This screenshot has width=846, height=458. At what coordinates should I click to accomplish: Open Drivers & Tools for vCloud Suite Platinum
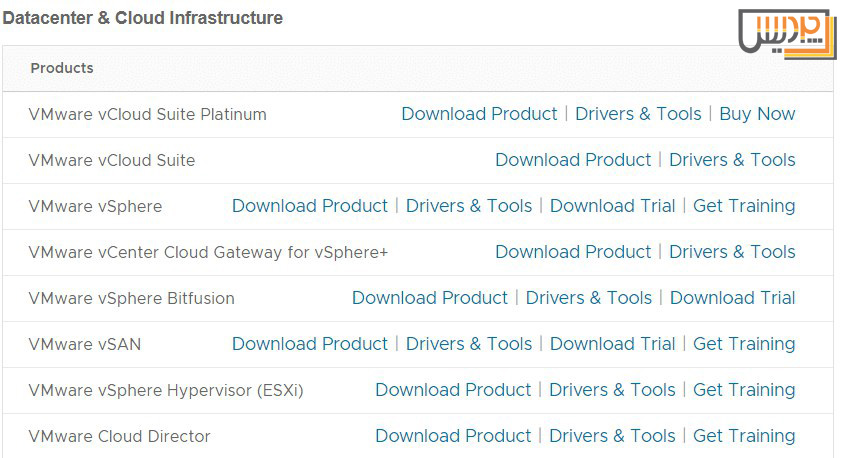[638, 114]
